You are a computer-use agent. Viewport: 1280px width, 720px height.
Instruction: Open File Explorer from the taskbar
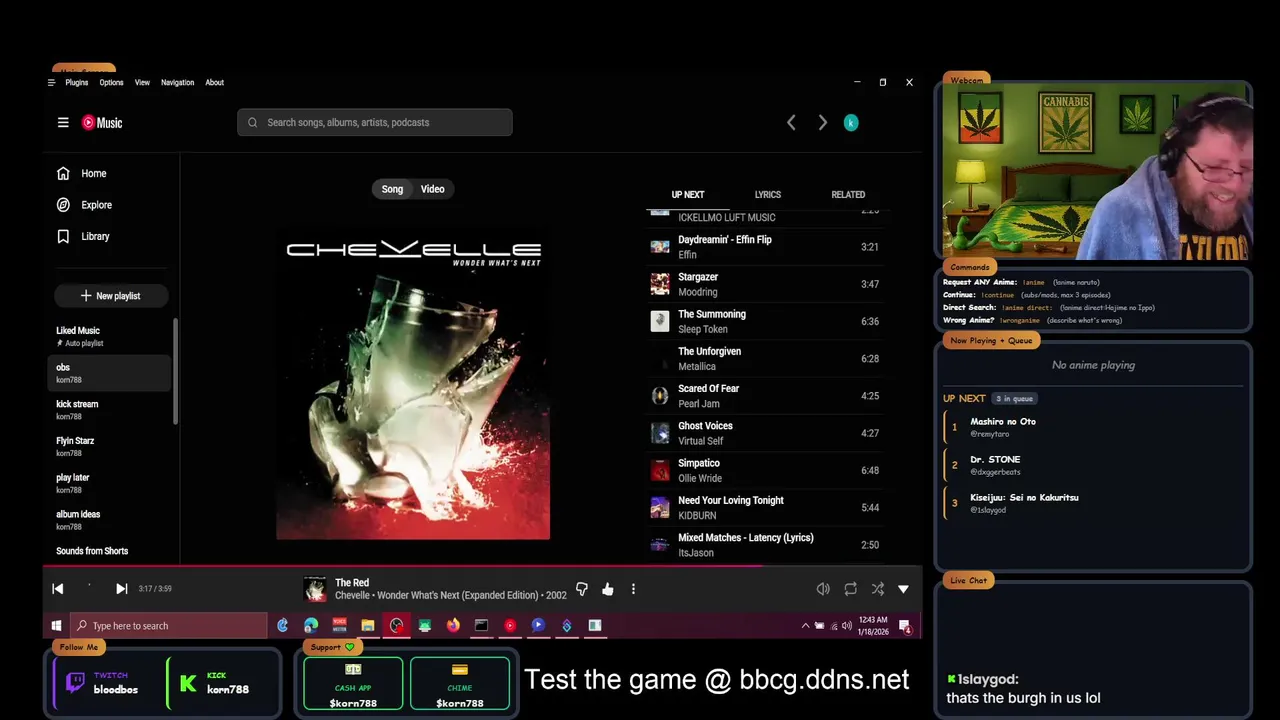[x=368, y=626]
